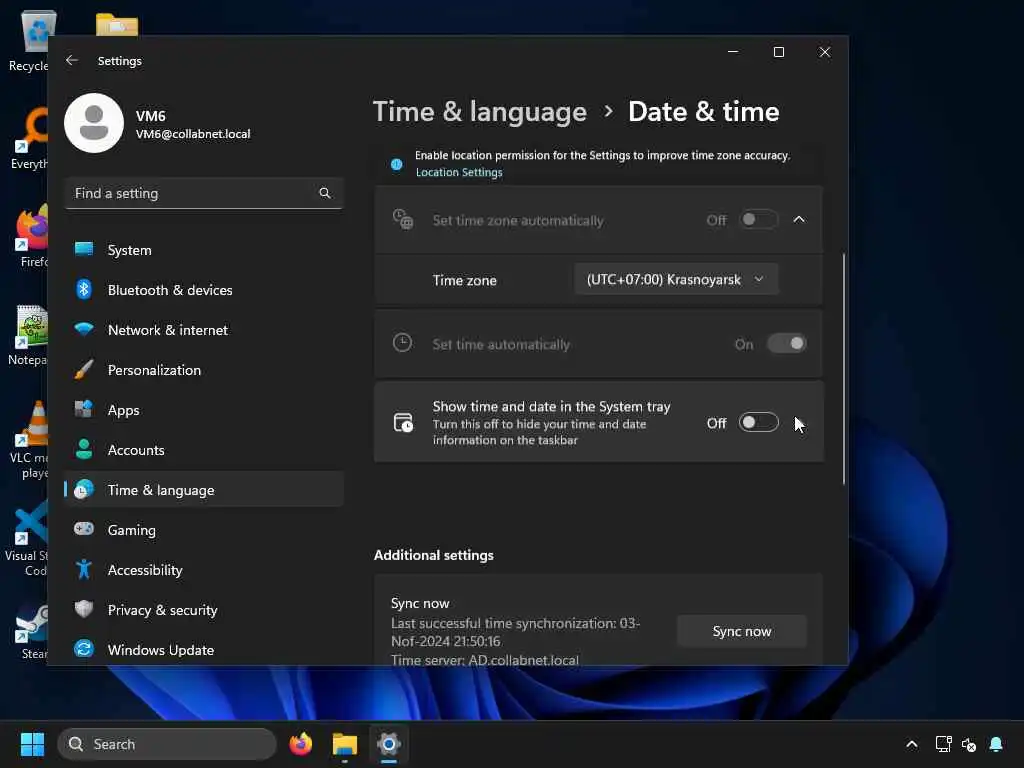Toggle Set time zone automatically switch

coord(758,219)
